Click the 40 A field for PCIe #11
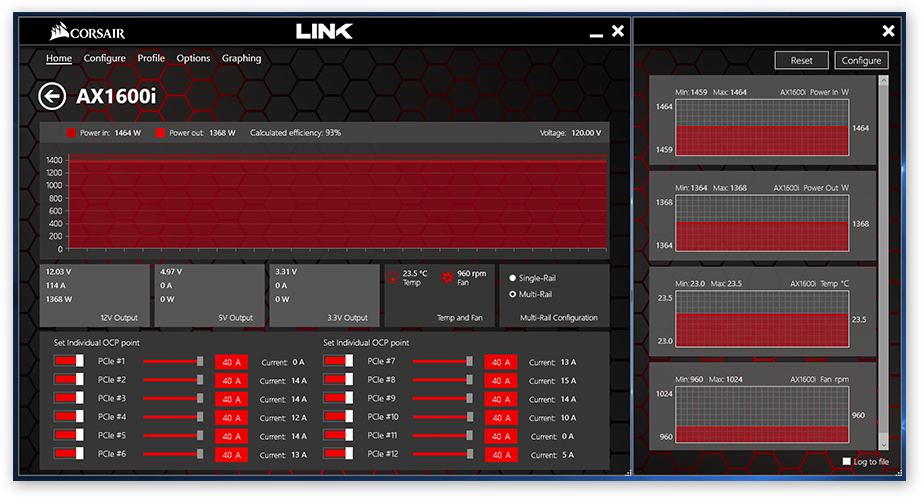Viewport: 923px width, 499px height. (x=501, y=436)
